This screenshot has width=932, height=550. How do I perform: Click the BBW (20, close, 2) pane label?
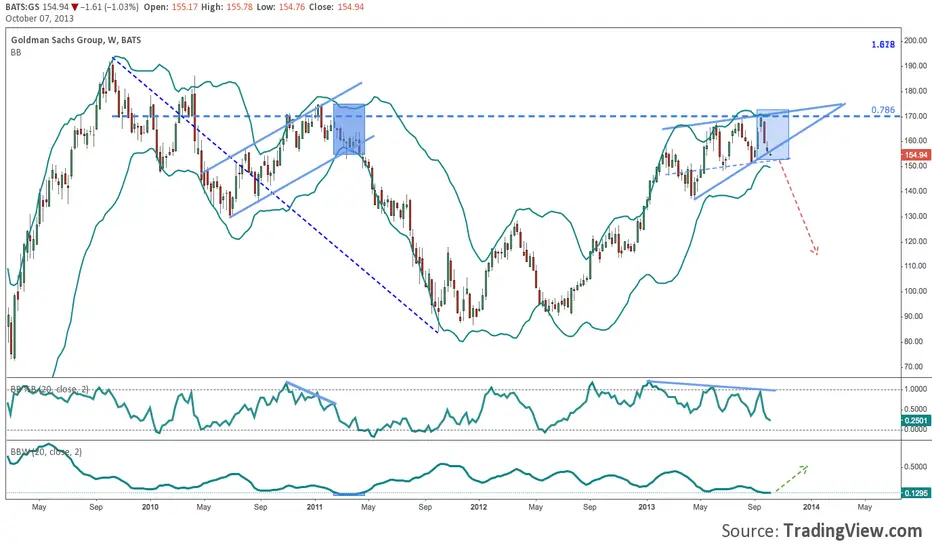click(x=46, y=452)
